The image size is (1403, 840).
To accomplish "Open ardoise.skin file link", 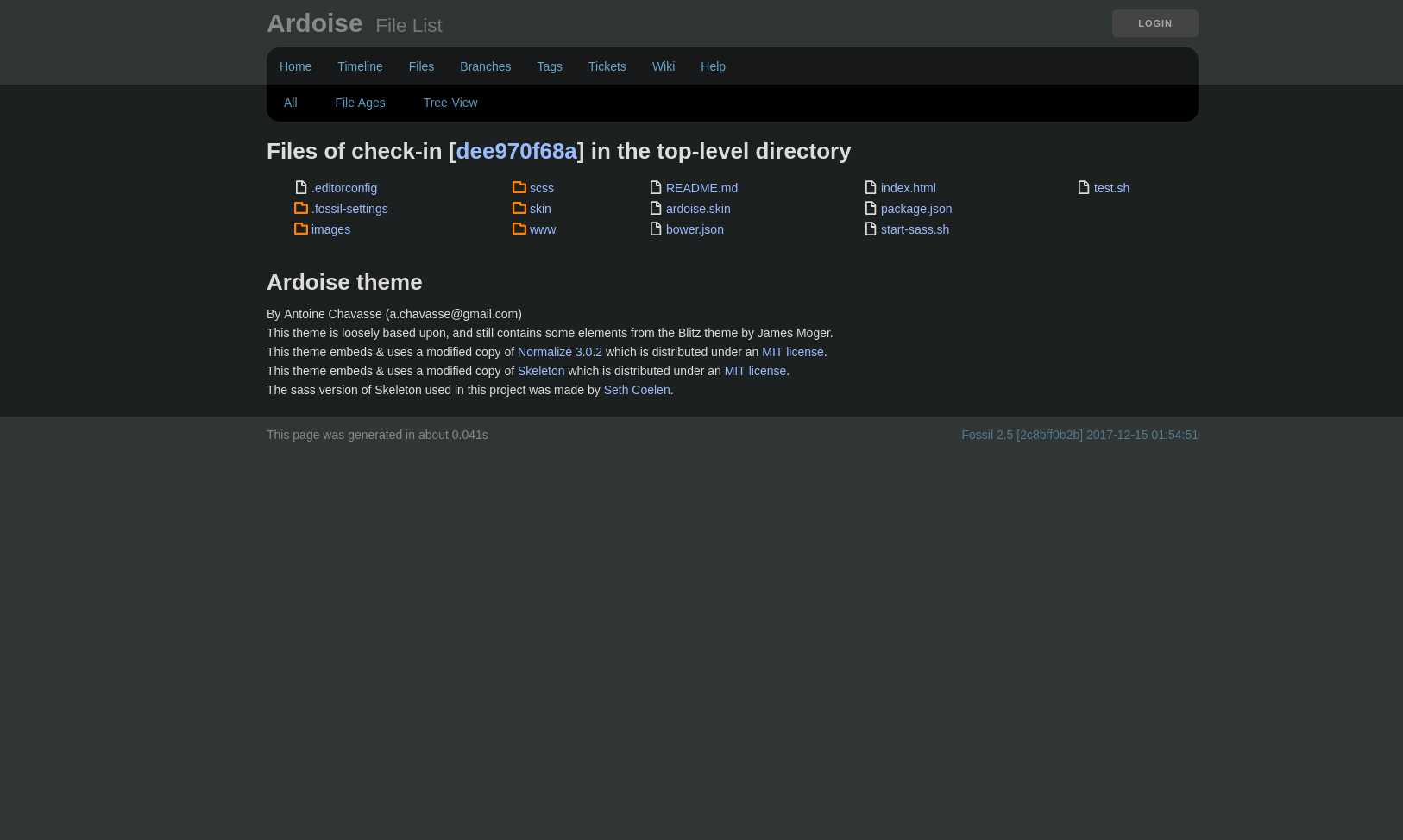I will pyautogui.click(x=698, y=209).
